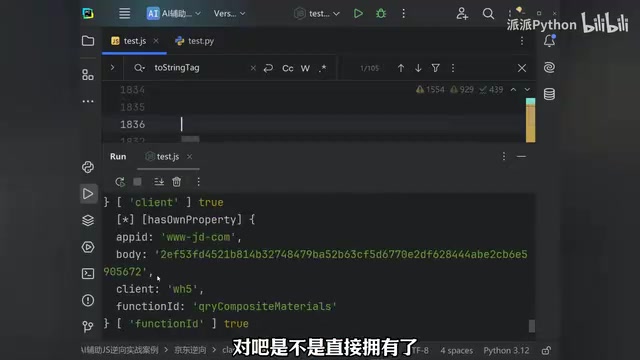Open the AI project dropdown
Viewport: 640px width, 360px height.
pyautogui.click(x=173, y=13)
